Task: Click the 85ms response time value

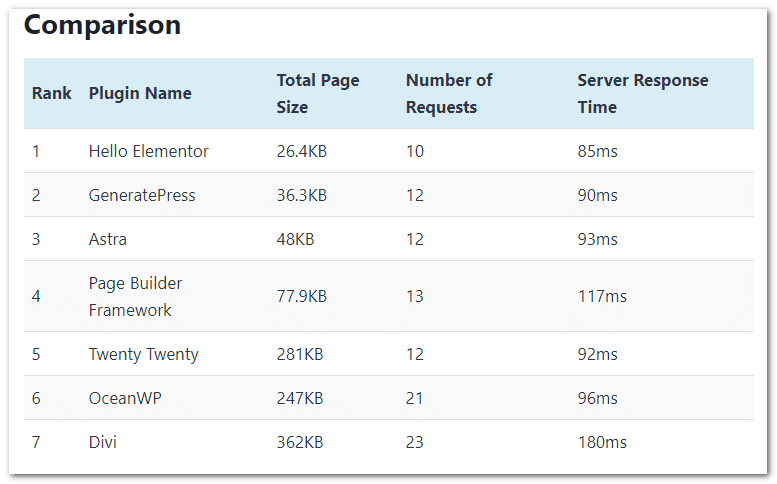Action: tap(598, 151)
